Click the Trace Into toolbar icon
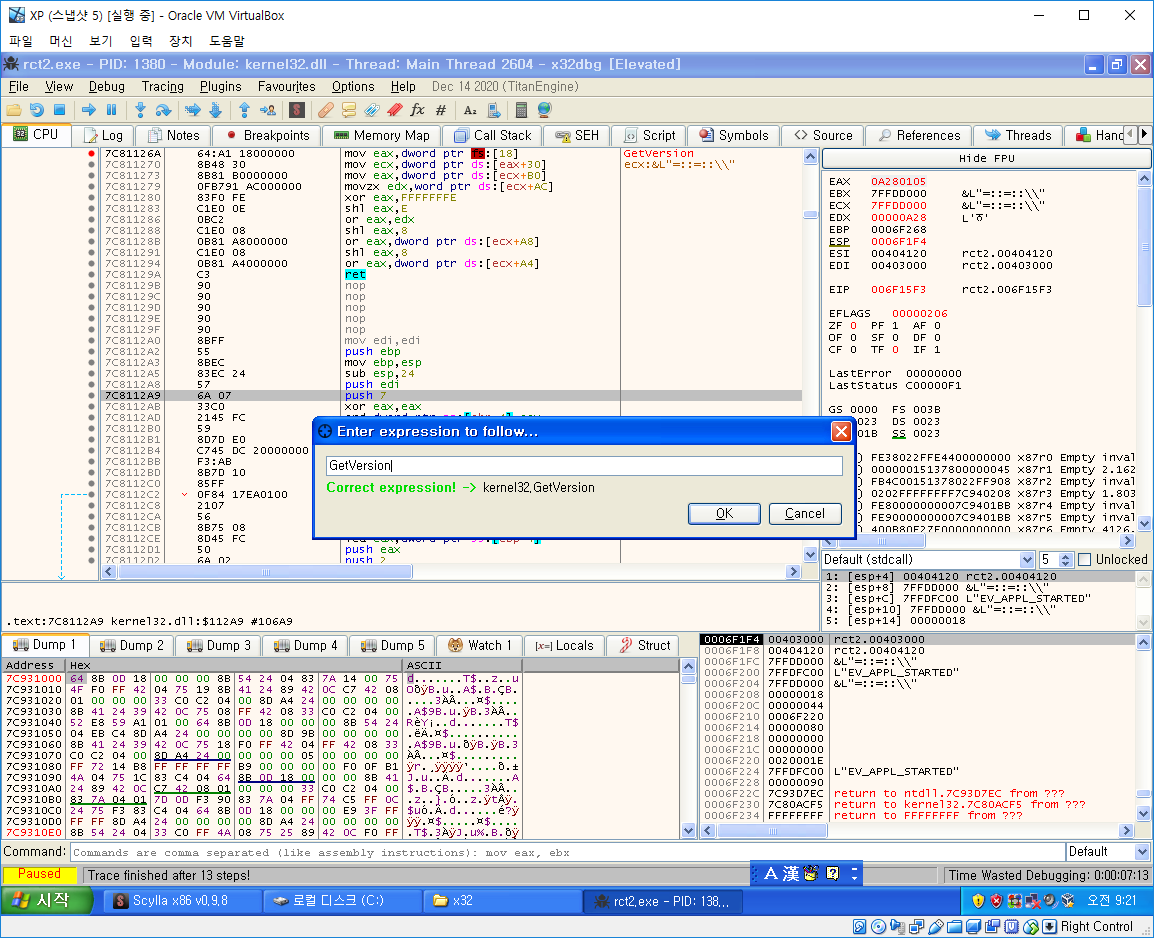Viewport: 1154px width, 938px height. point(193,110)
